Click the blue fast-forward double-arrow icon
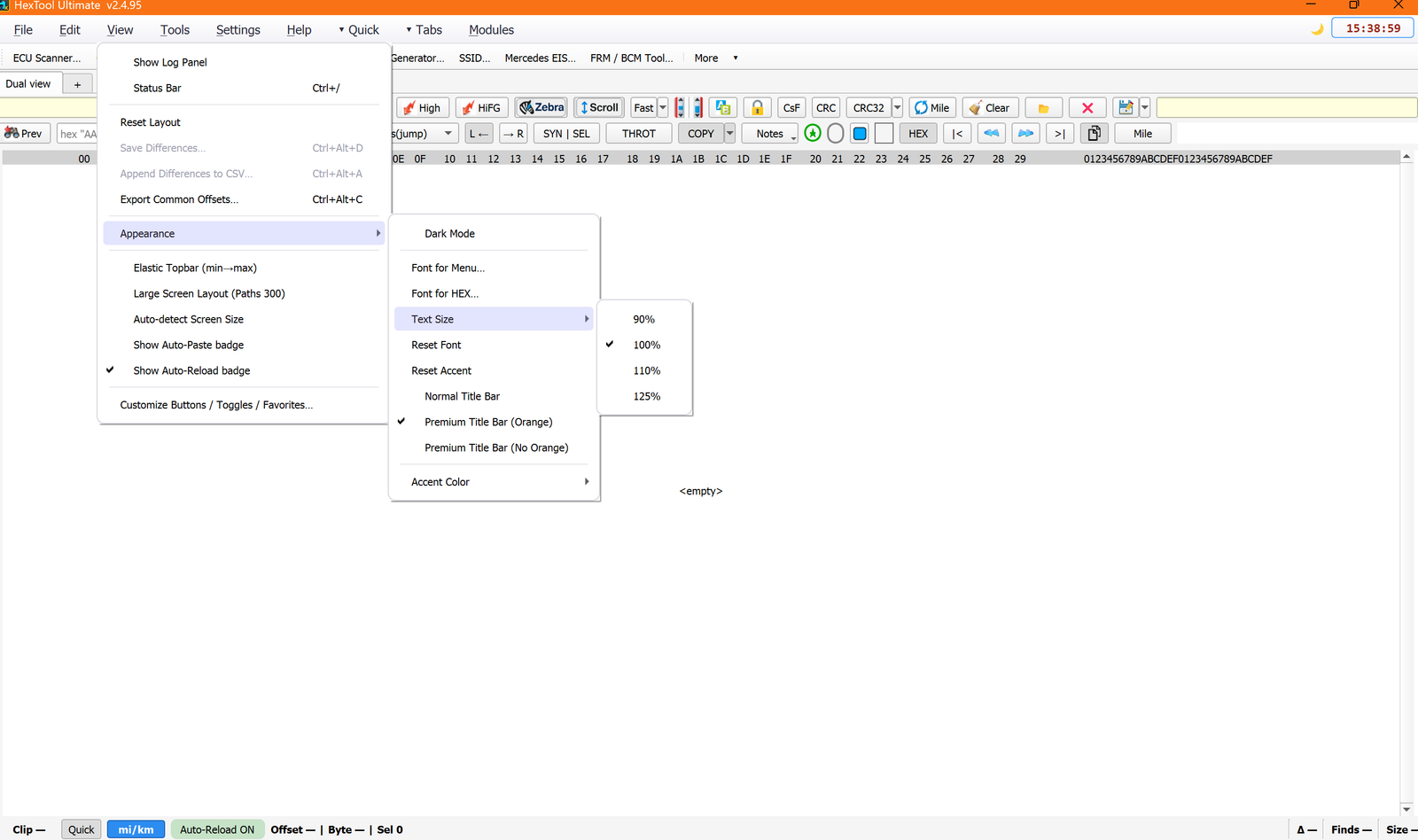Image resolution: width=1418 pixels, height=840 pixels. 1025,134
